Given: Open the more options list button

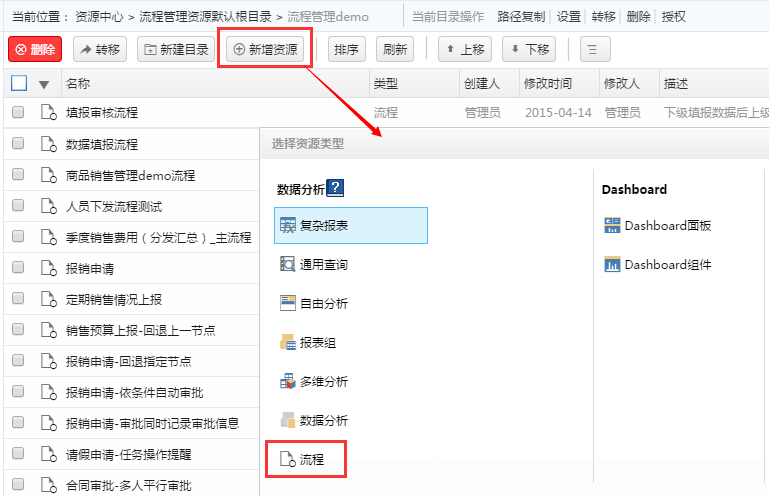Looking at the screenshot, I should pyautogui.click(x=594, y=49).
